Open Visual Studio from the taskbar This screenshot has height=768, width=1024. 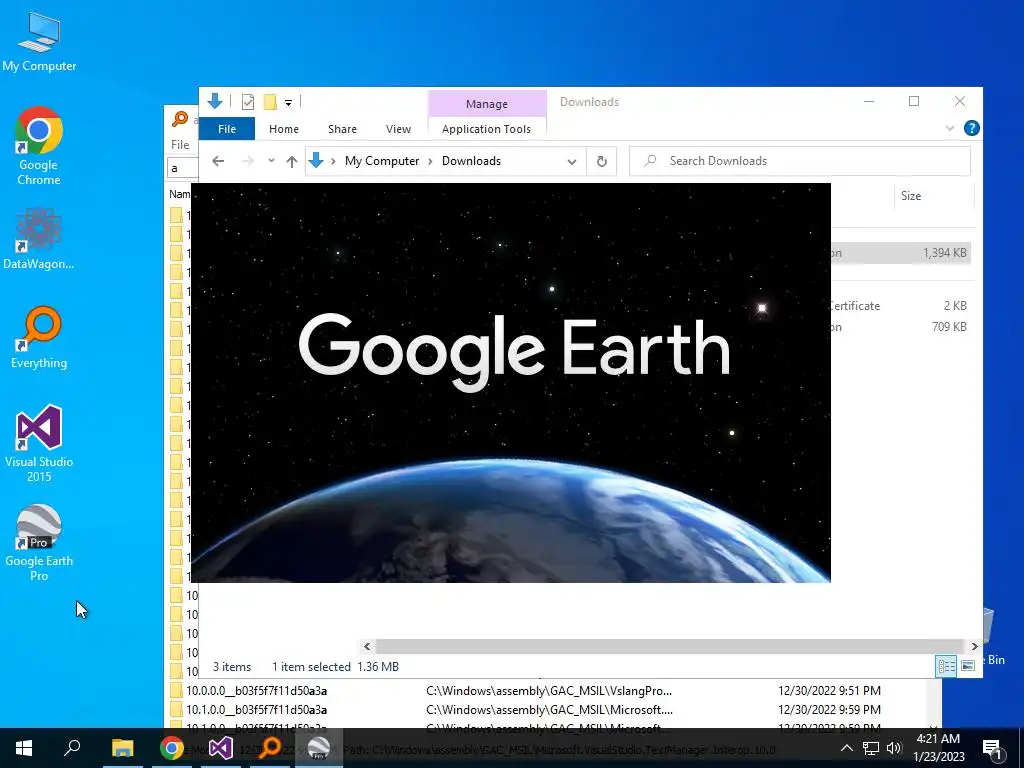pos(221,748)
